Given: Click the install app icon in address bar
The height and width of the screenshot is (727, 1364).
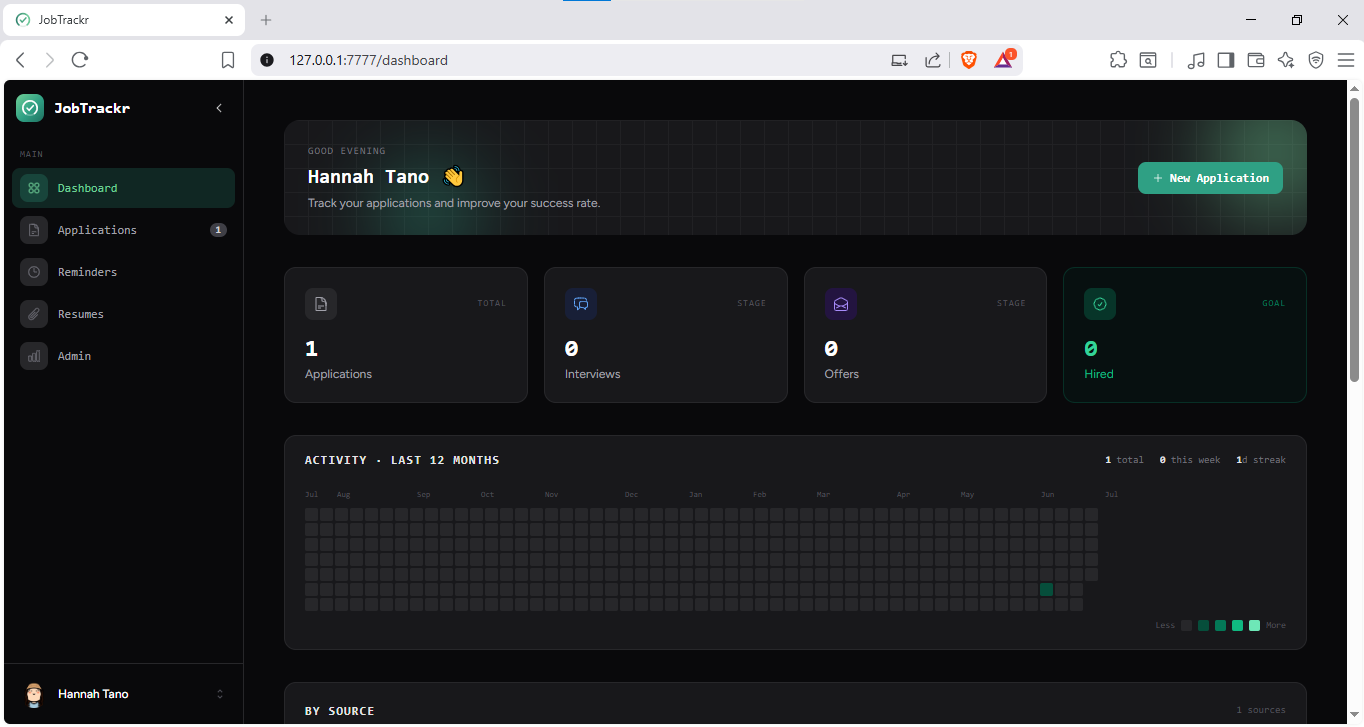Looking at the screenshot, I should tap(899, 60).
